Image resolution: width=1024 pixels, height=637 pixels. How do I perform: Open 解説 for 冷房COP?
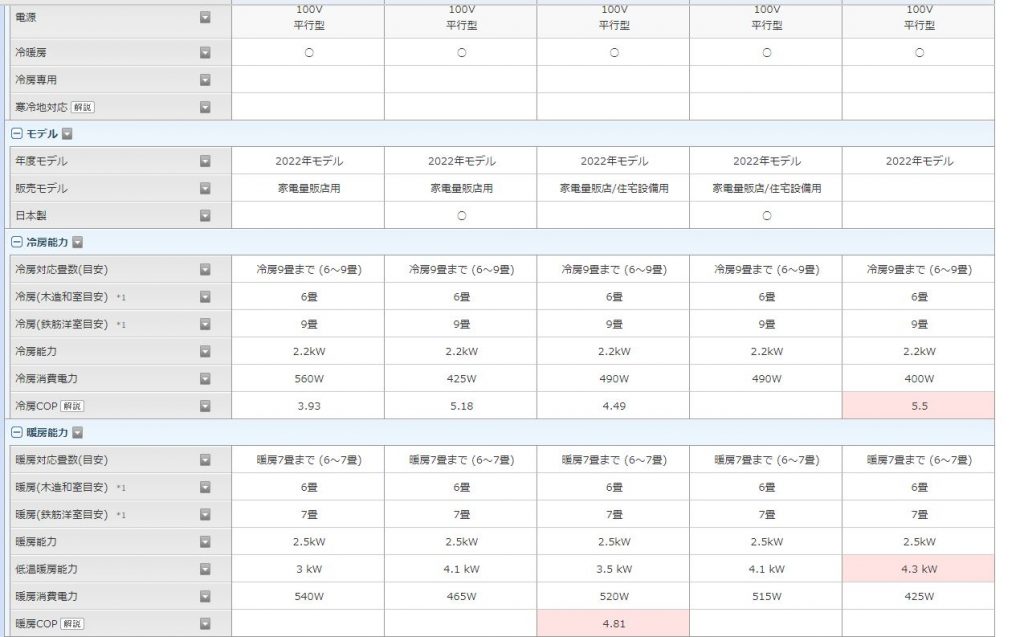click(72, 406)
